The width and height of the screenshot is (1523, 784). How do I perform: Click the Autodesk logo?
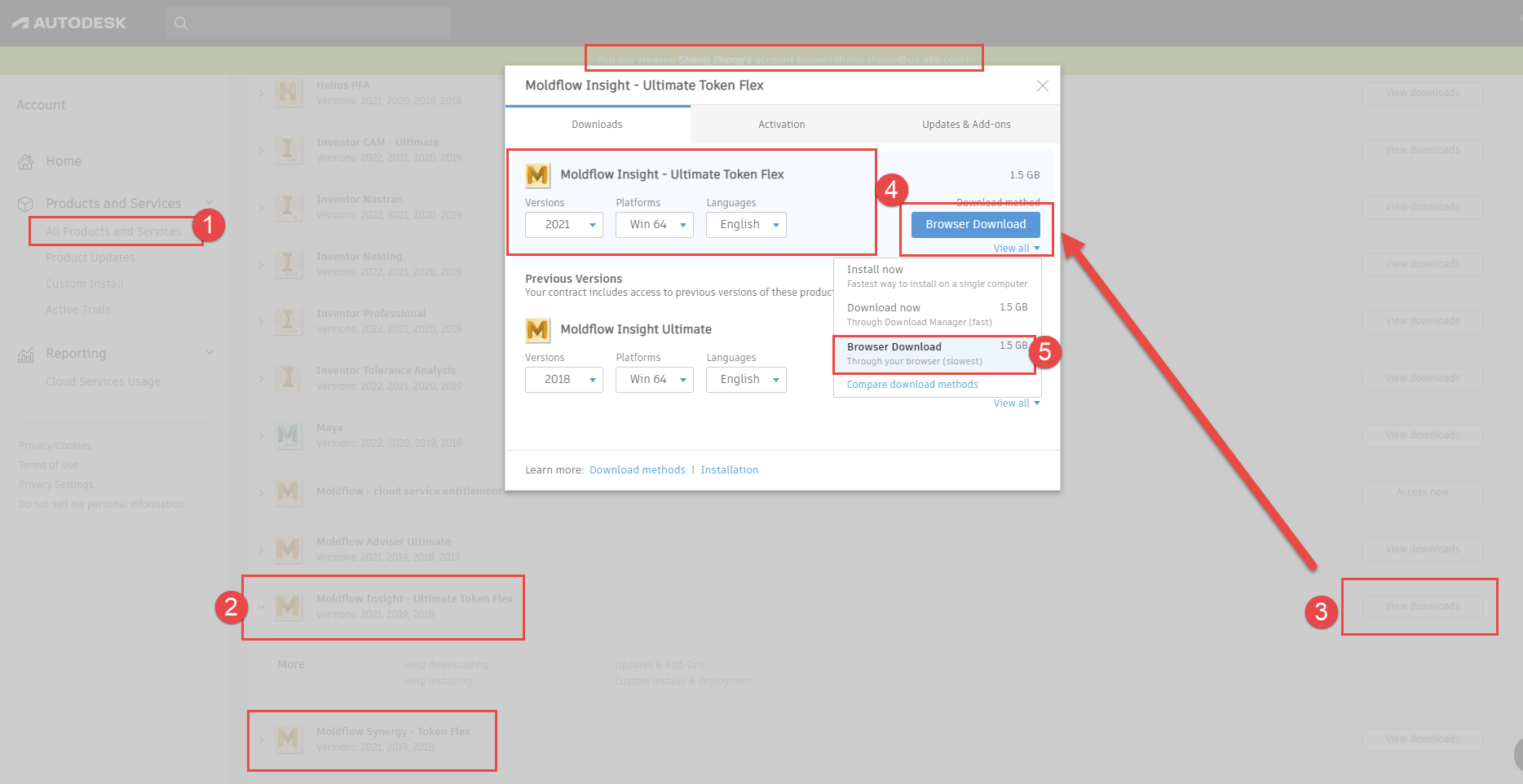tap(68, 22)
